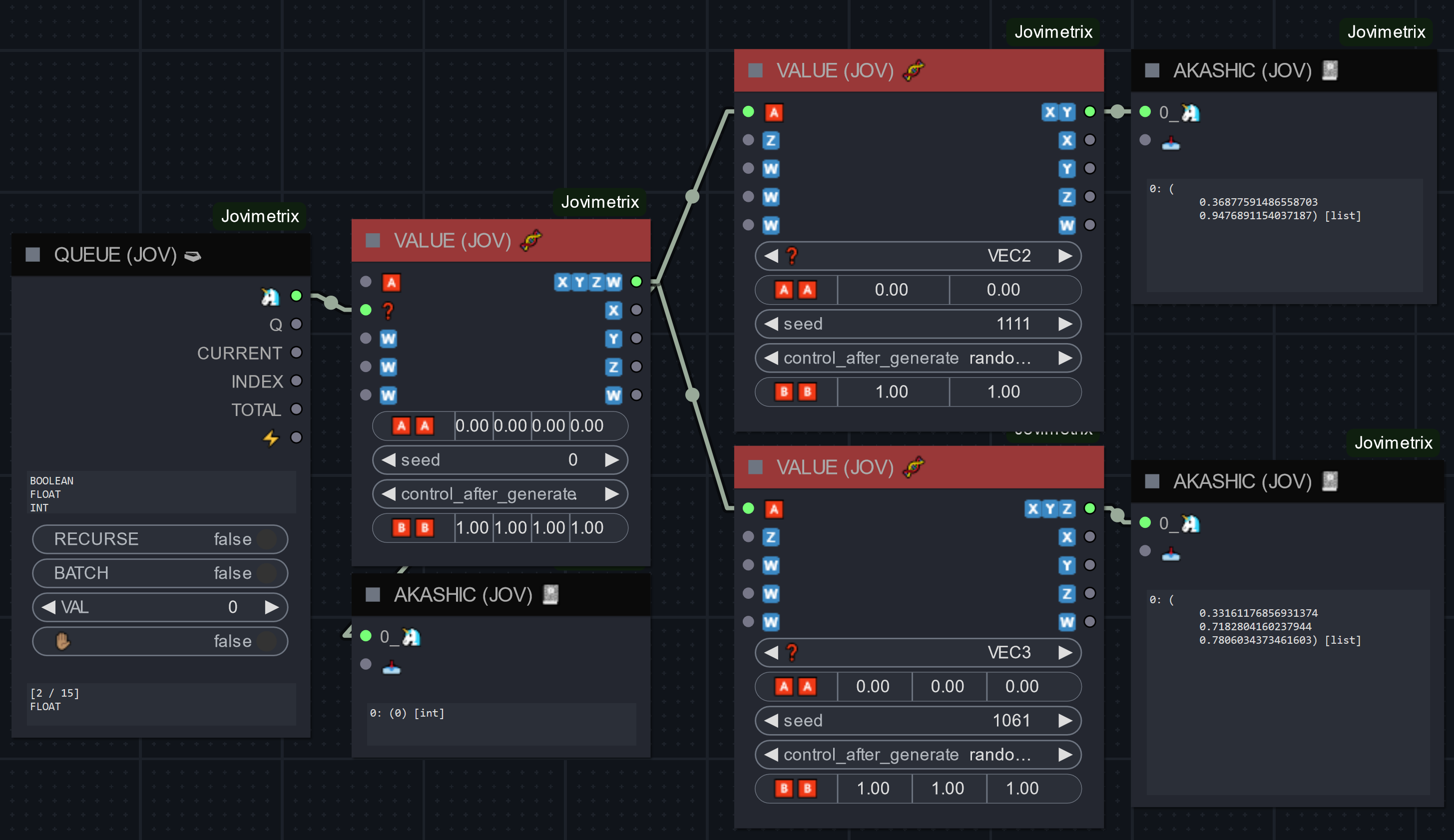Click the first A value field showing 0.00 on VEC2 node
Screen dimensions: 1454x840
click(892, 290)
